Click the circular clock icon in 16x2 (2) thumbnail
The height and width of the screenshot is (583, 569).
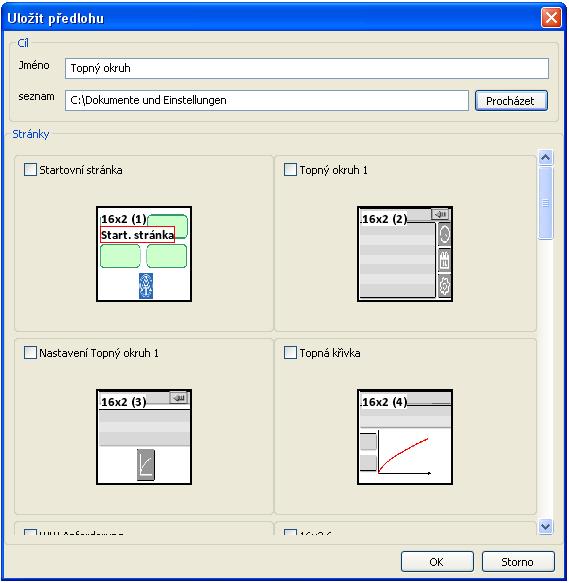444,235
